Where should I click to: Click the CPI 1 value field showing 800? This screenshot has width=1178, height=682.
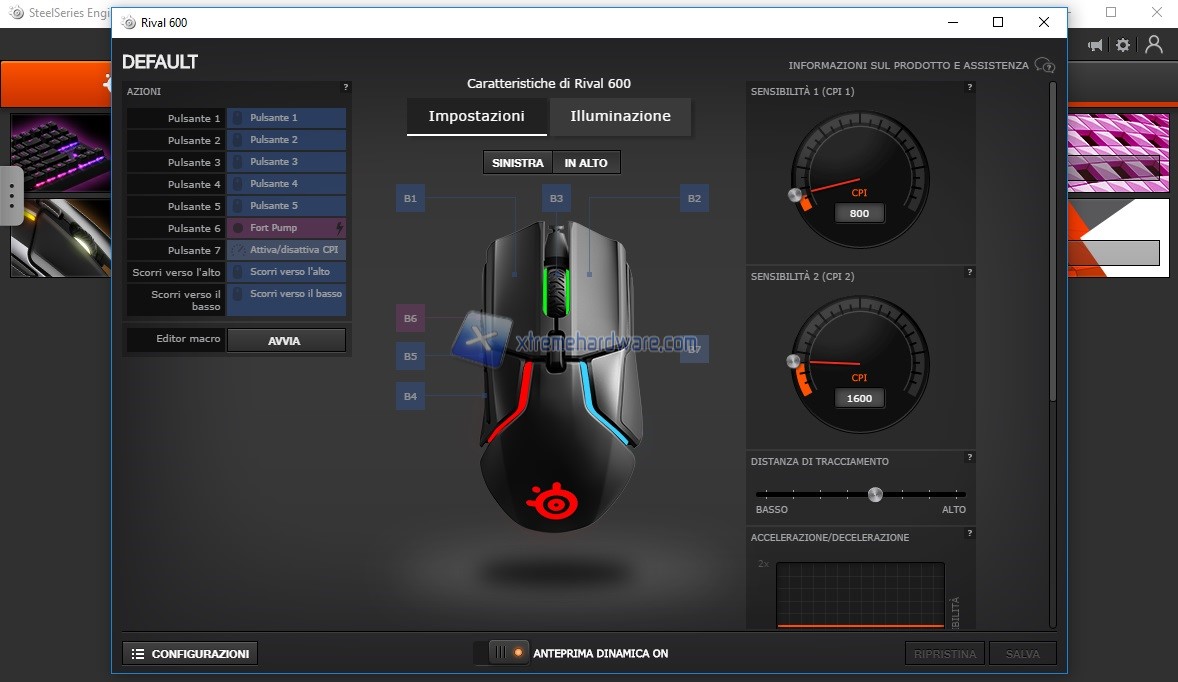[859, 213]
